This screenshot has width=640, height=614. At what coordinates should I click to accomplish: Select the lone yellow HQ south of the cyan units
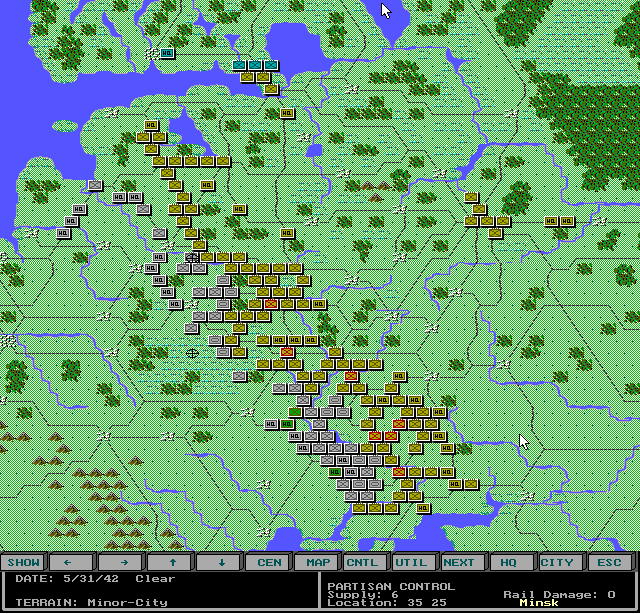(287, 113)
